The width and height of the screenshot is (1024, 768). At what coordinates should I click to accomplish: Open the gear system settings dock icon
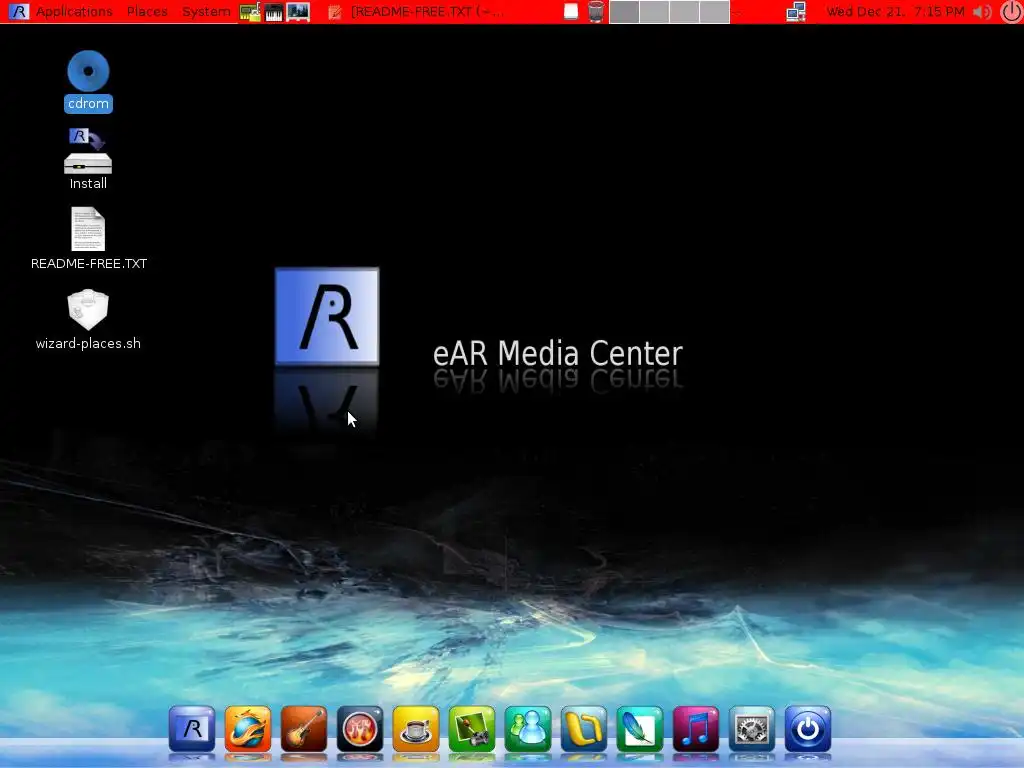[x=752, y=728]
